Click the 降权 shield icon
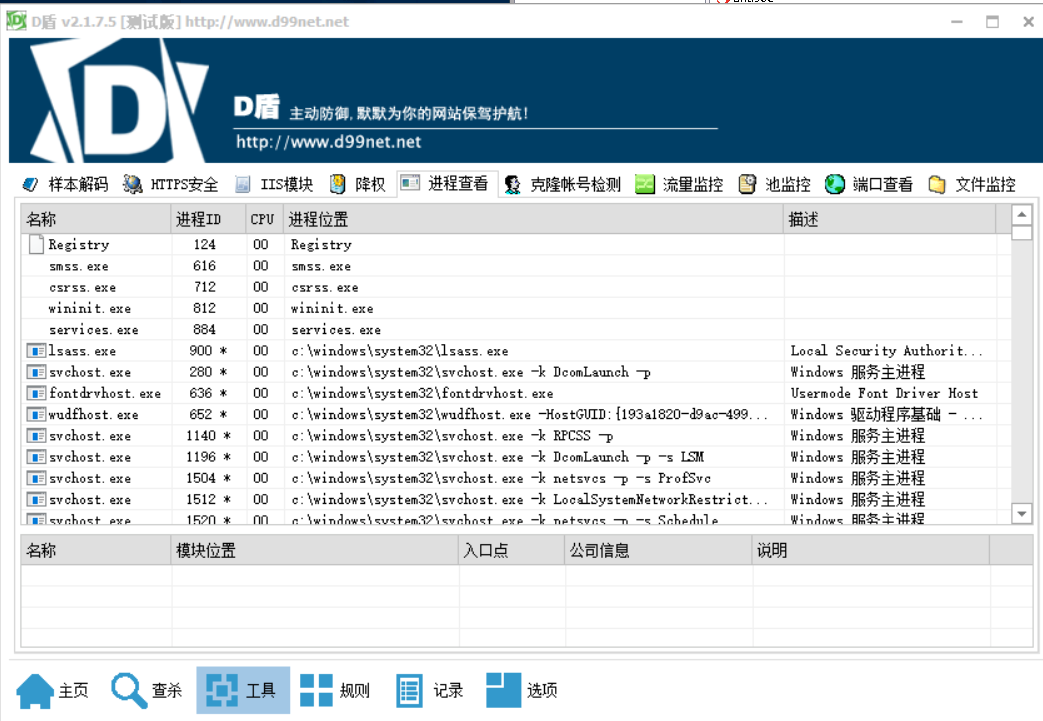Viewport: 1043px width, 721px height. click(x=338, y=184)
